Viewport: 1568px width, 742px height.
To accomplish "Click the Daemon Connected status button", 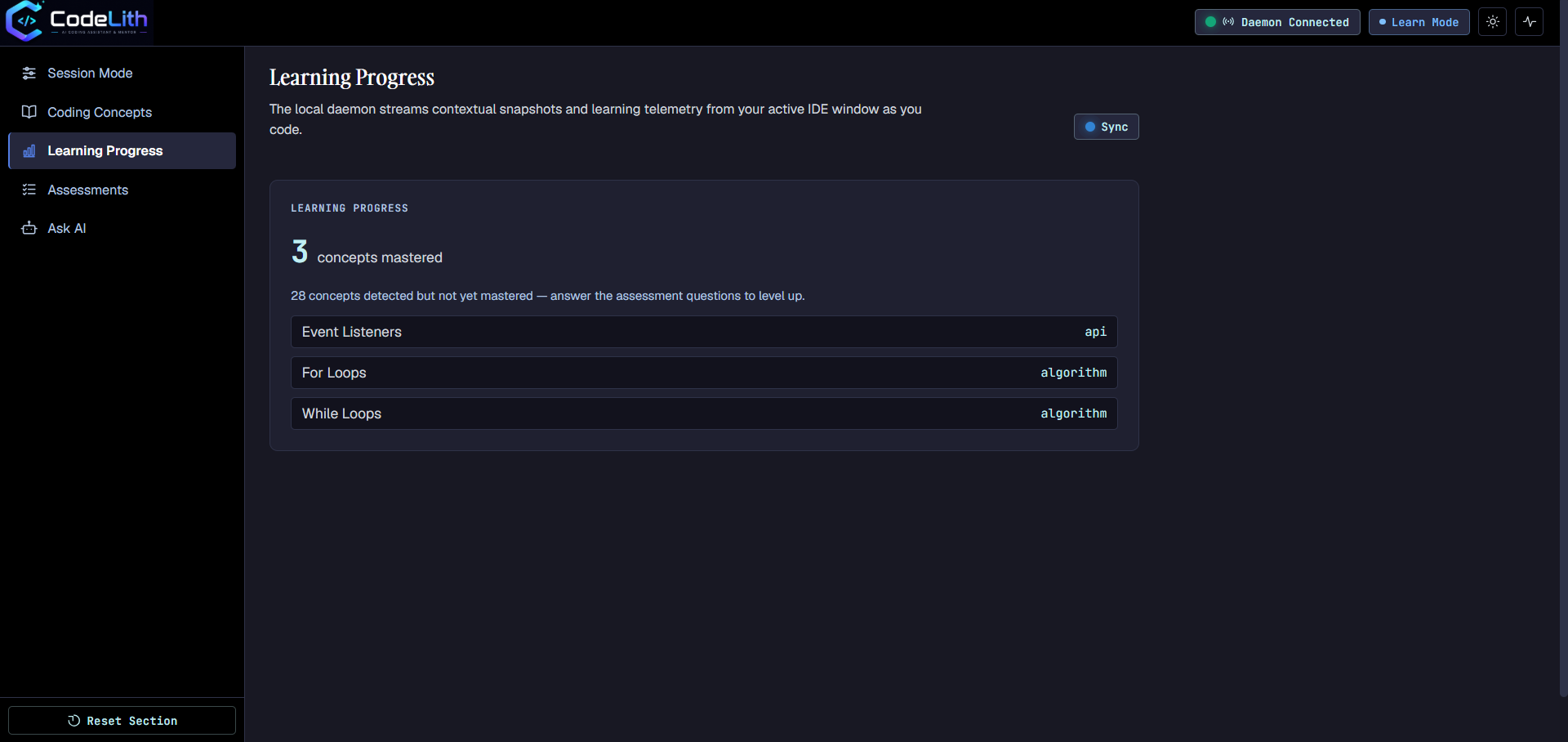I will [1277, 22].
